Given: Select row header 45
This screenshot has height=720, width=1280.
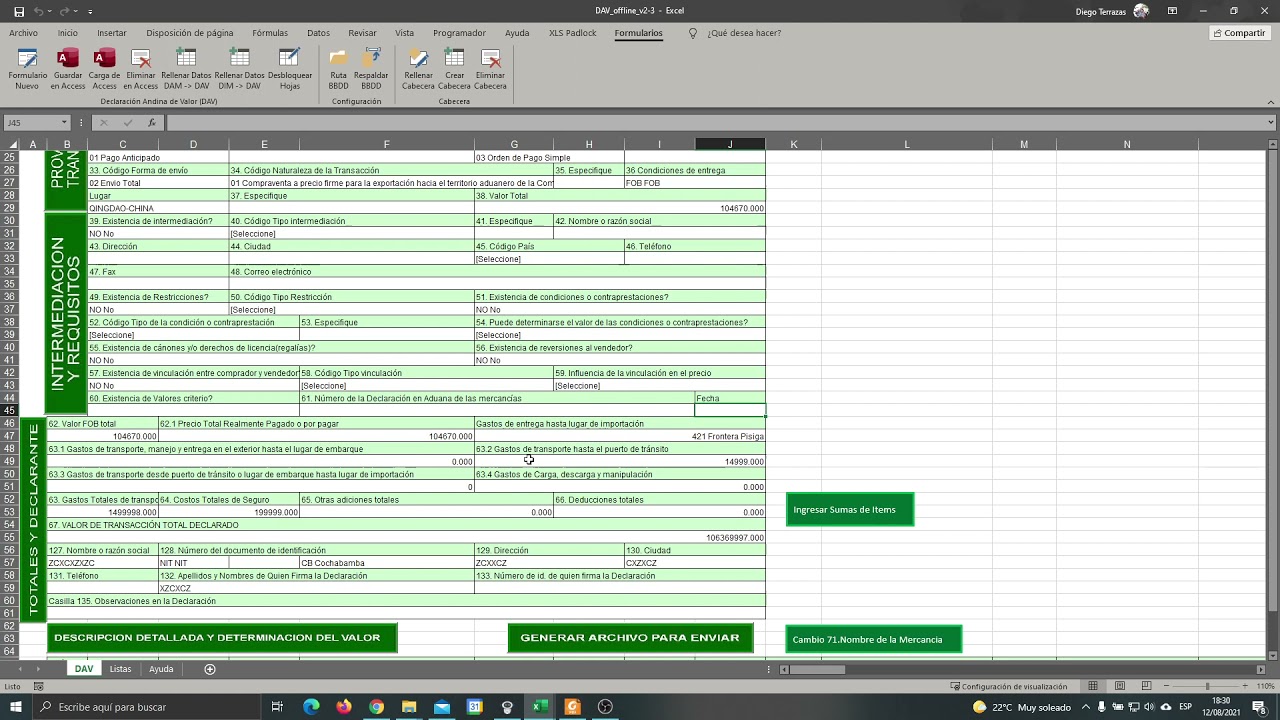Looking at the screenshot, I should click(x=10, y=411).
